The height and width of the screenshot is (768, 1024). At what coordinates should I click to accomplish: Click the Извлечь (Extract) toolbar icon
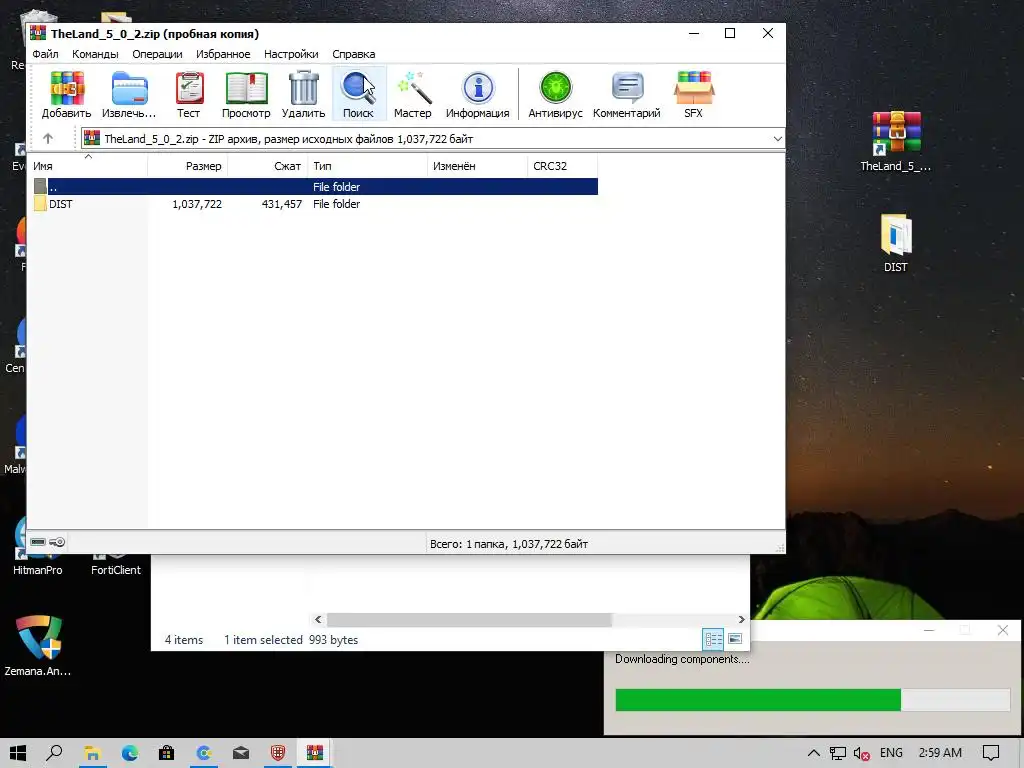[x=129, y=94]
